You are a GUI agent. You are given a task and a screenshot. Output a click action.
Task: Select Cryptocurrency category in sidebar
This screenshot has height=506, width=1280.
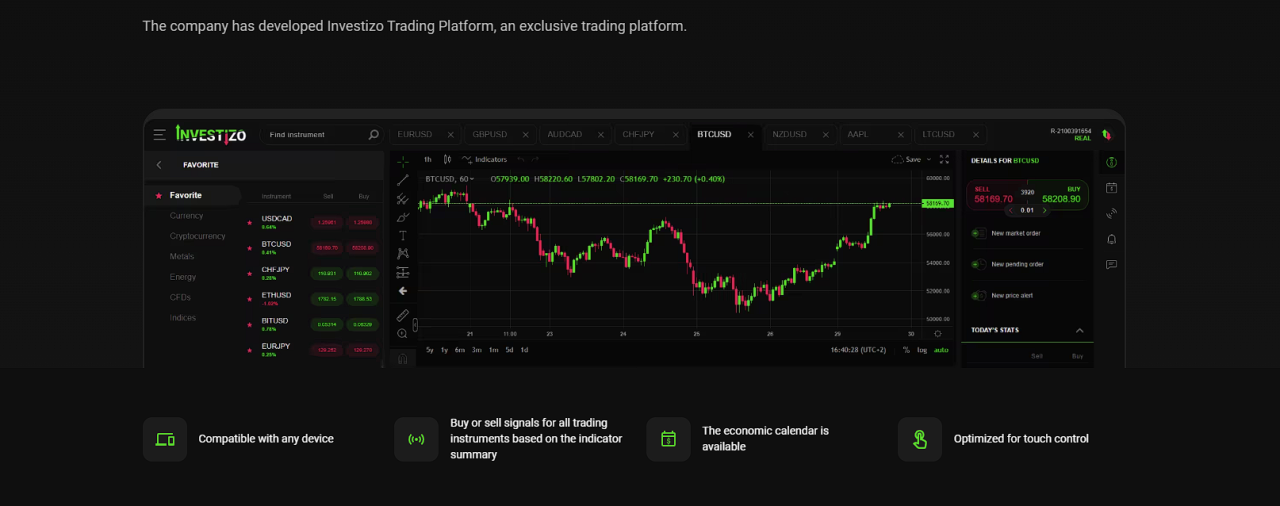(x=198, y=236)
